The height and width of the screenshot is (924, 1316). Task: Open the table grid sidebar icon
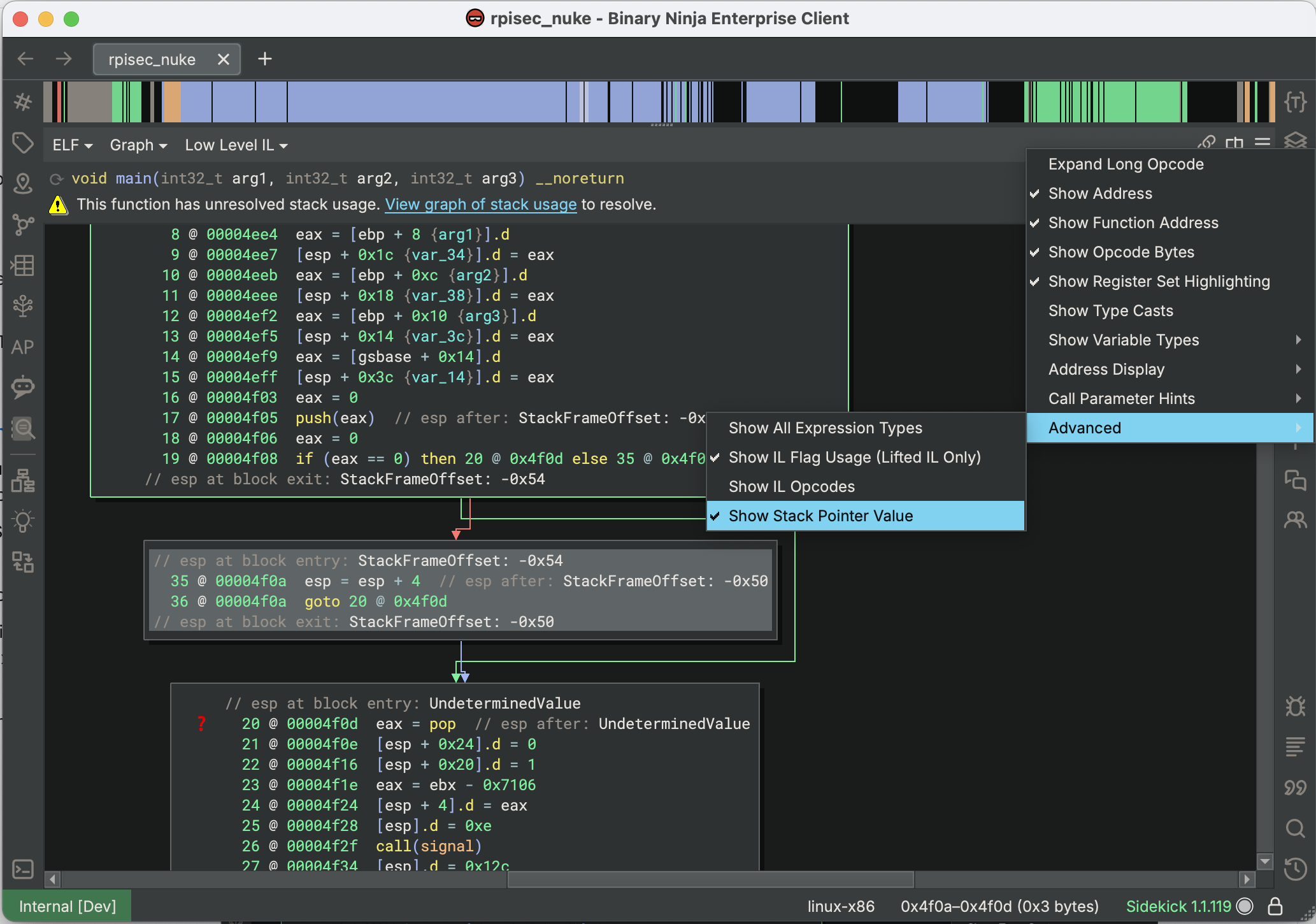tap(23, 265)
